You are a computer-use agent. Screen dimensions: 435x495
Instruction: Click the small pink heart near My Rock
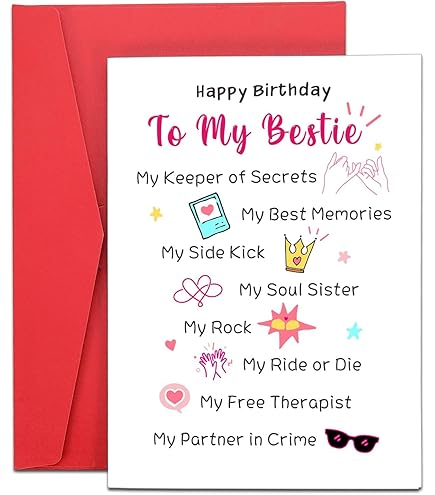pos(170,344)
